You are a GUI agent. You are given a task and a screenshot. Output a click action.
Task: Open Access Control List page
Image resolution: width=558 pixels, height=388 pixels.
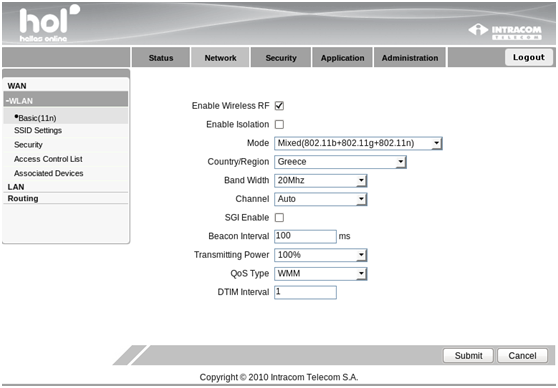[x=48, y=159]
